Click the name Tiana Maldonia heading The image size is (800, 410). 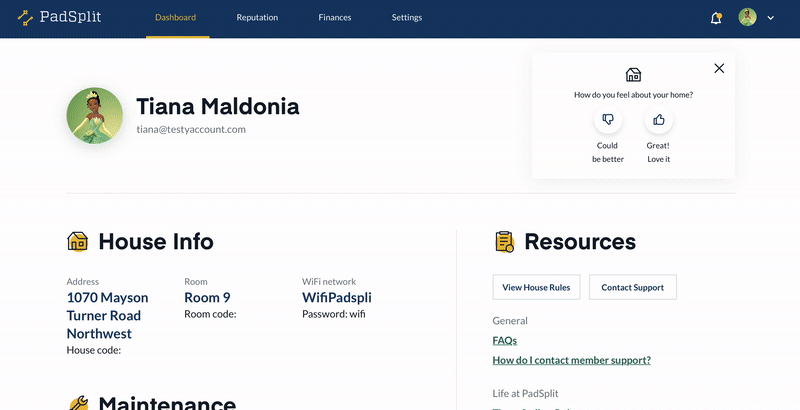pos(217,107)
